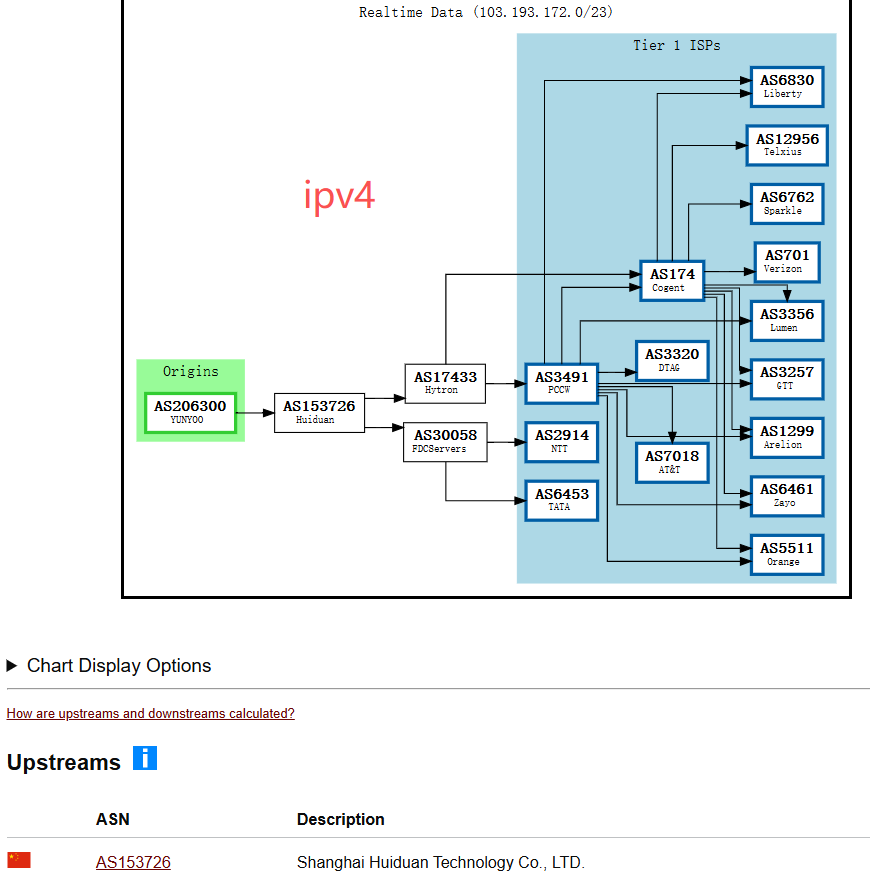870x885 pixels.
Task: Click the China flag icon in the AS153726 row
Action: tap(19, 860)
